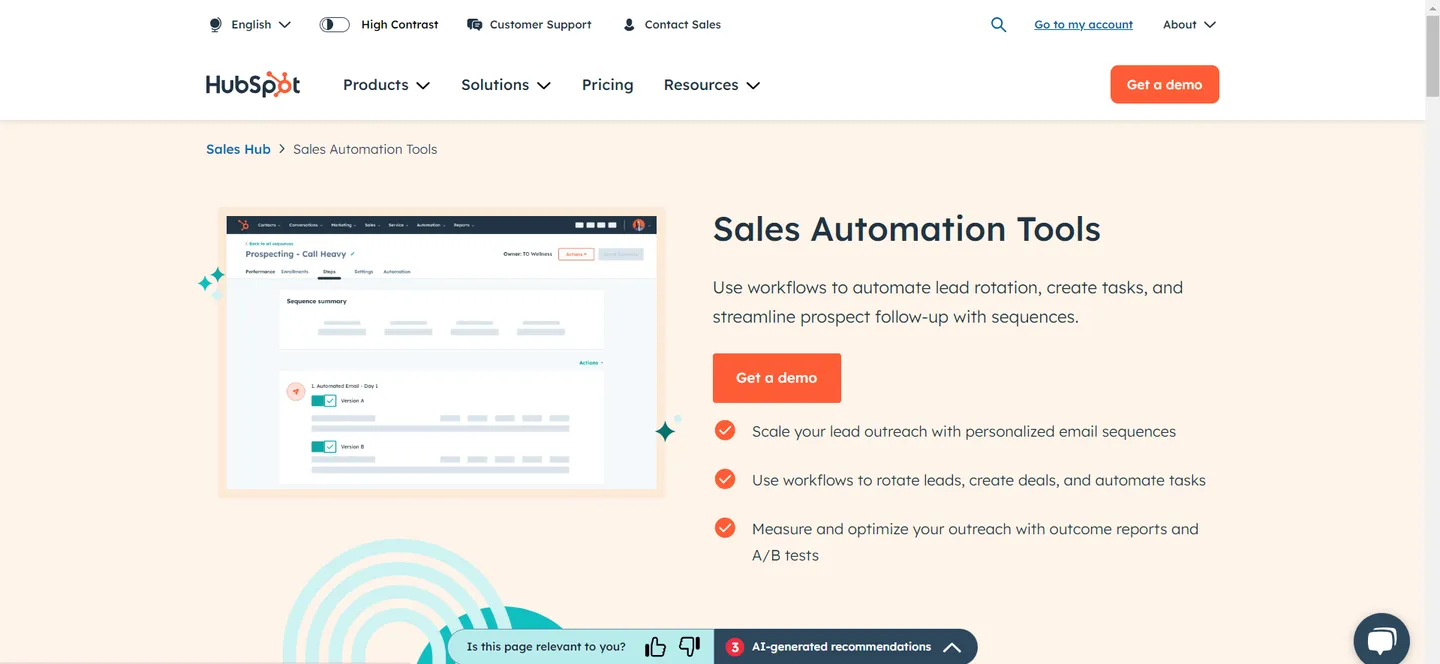The image size is (1440, 664).
Task: Follow the Go to my account link
Action: [x=1083, y=24]
